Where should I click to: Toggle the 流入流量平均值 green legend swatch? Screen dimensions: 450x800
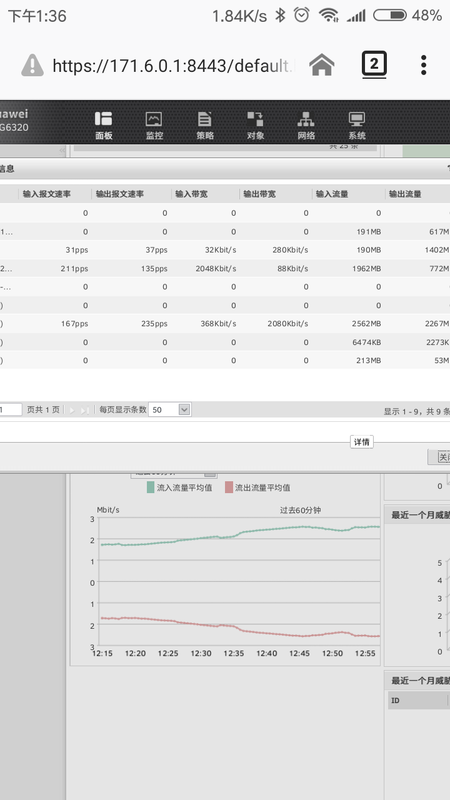coord(151,488)
